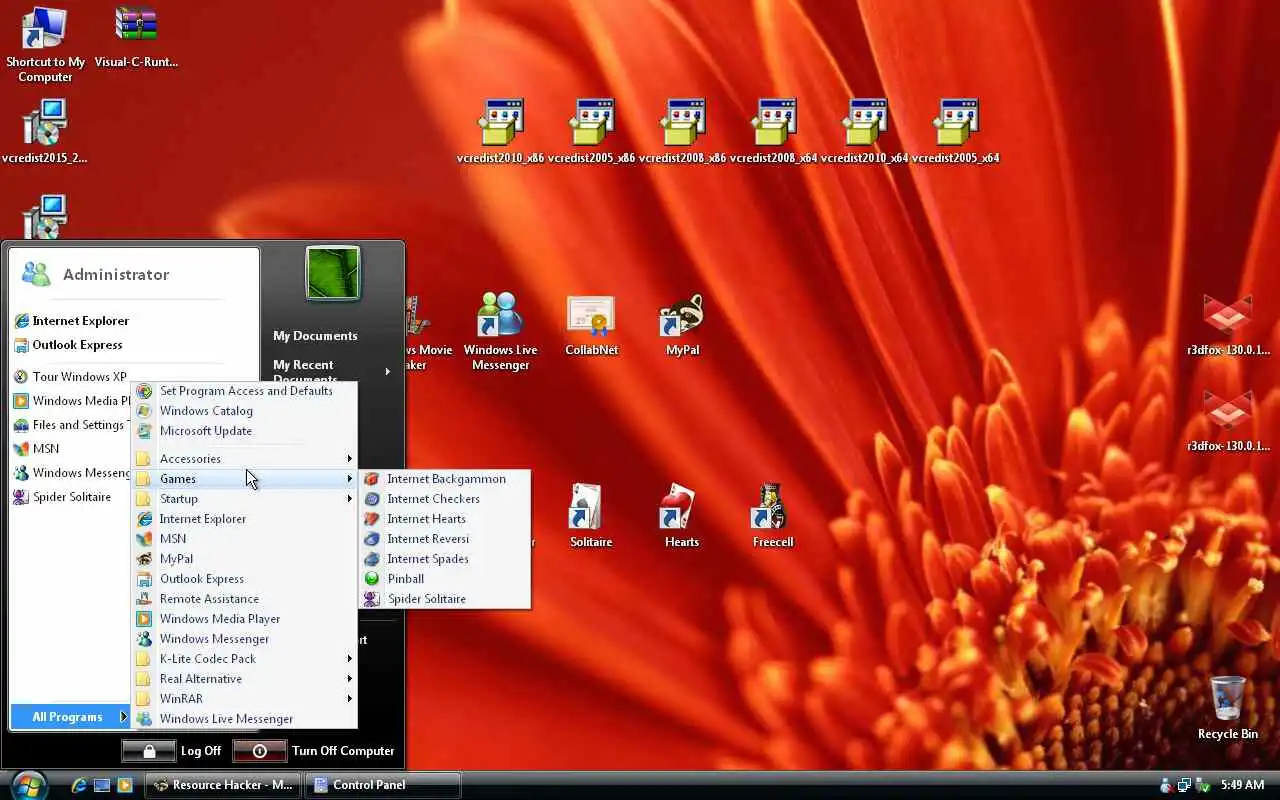Select vcredist2008_x86 desktop icon
The width and height of the screenshot is (1280, 800).
(x=682, y=132)
